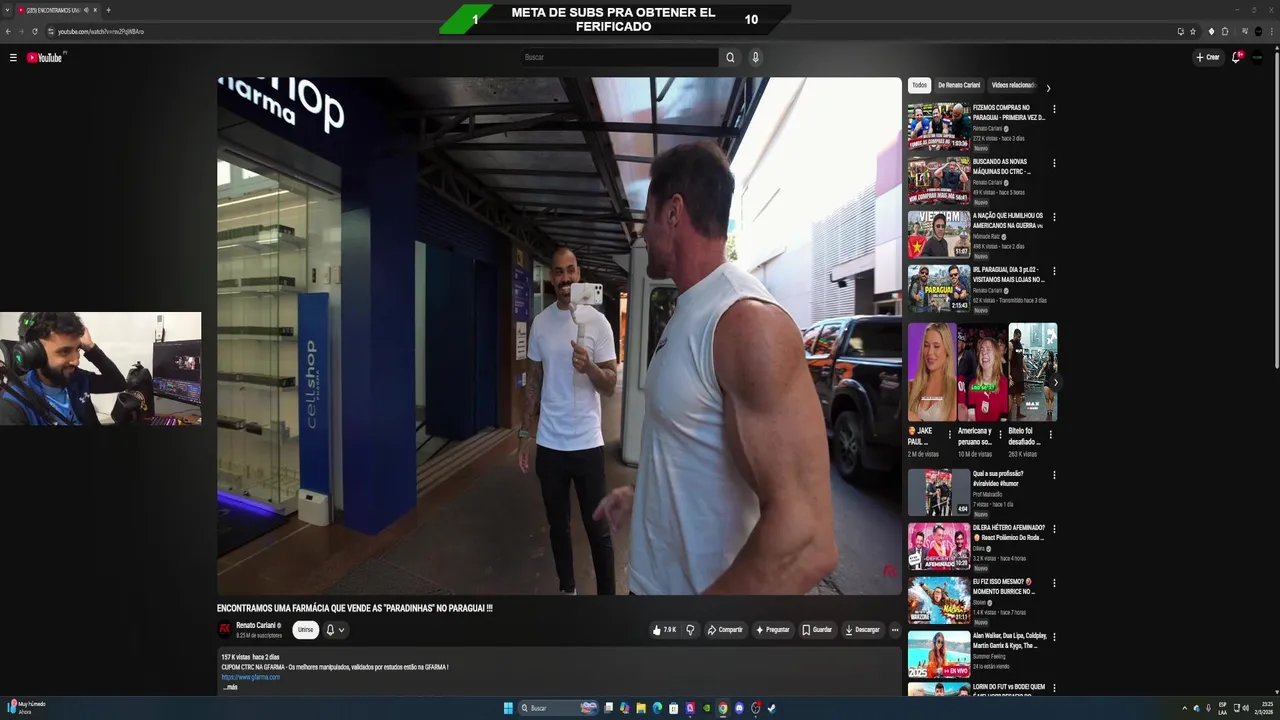Viewport: 1280px width, 720px height.
Task: Open the Alan Walker, Dua Lipa live stream thumbnail
Action: tap(939, 654)
